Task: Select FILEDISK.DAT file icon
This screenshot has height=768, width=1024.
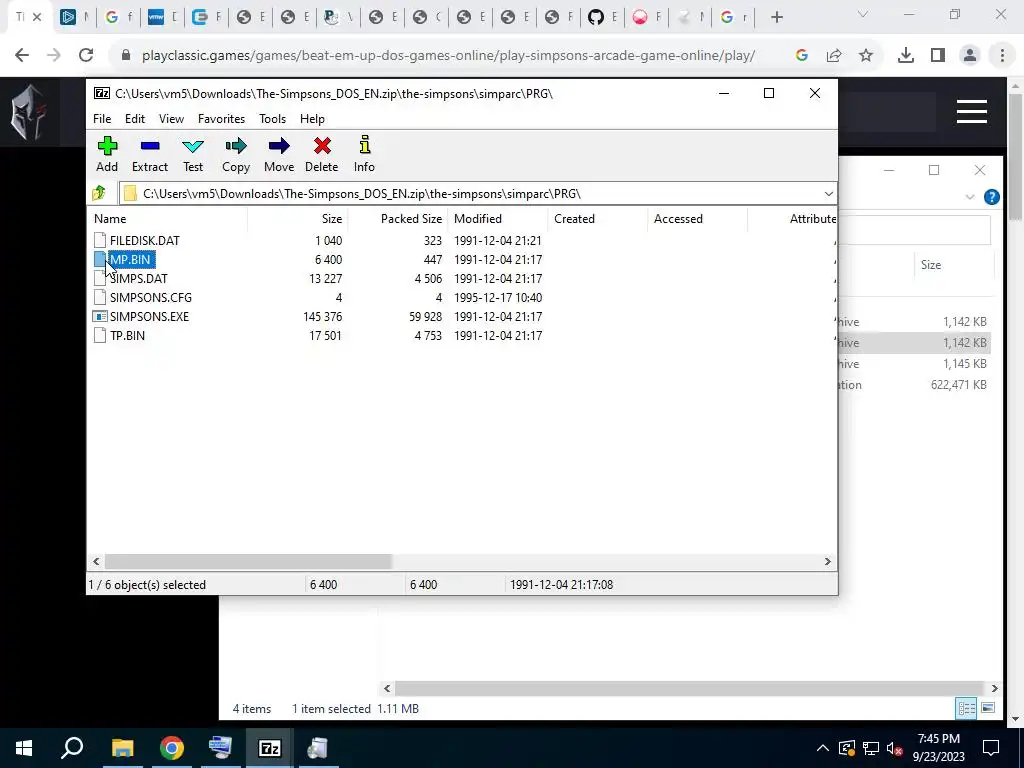Action: point(99,241)
